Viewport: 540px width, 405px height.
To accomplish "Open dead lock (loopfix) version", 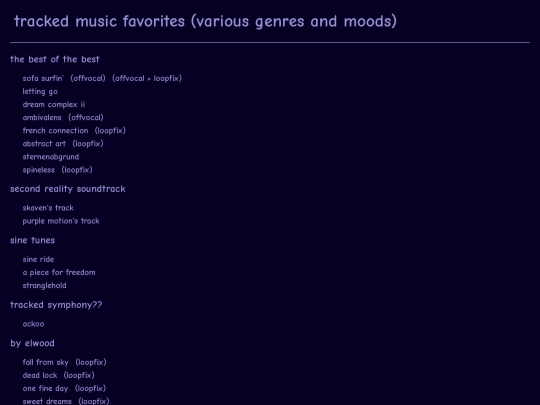I will (79, 375).
